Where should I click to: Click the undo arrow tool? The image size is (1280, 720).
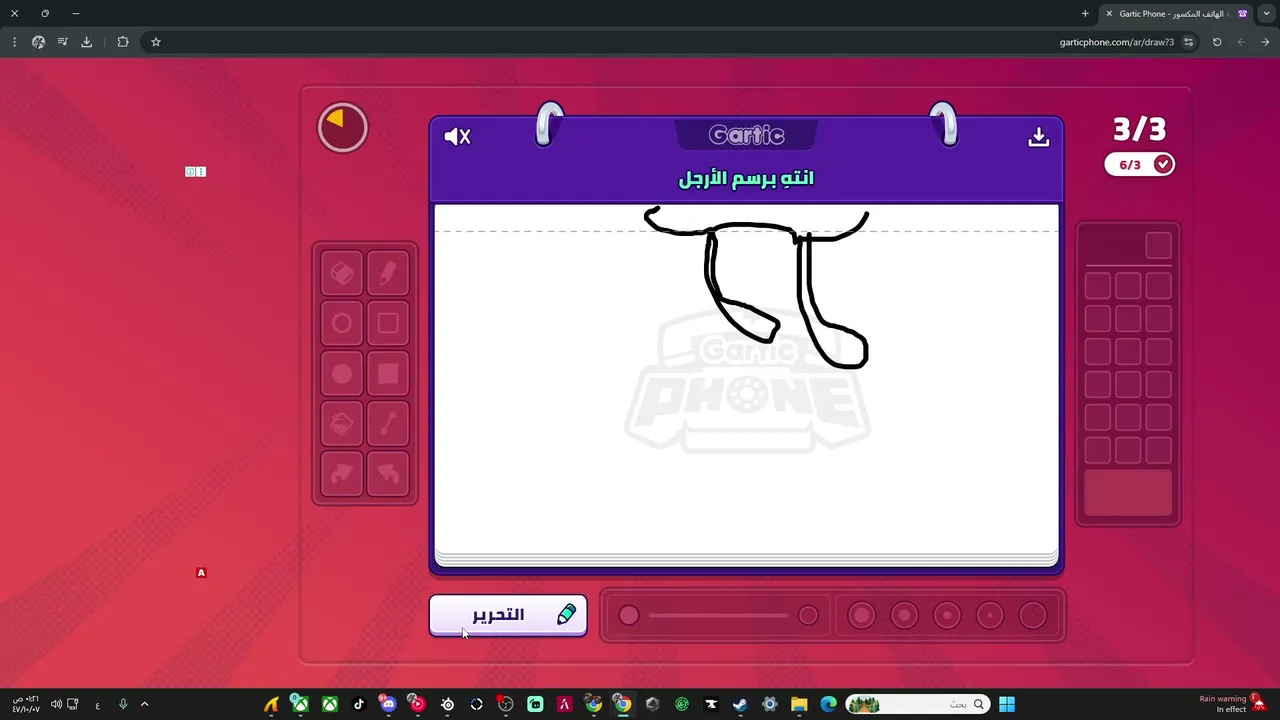pos(388,474)
